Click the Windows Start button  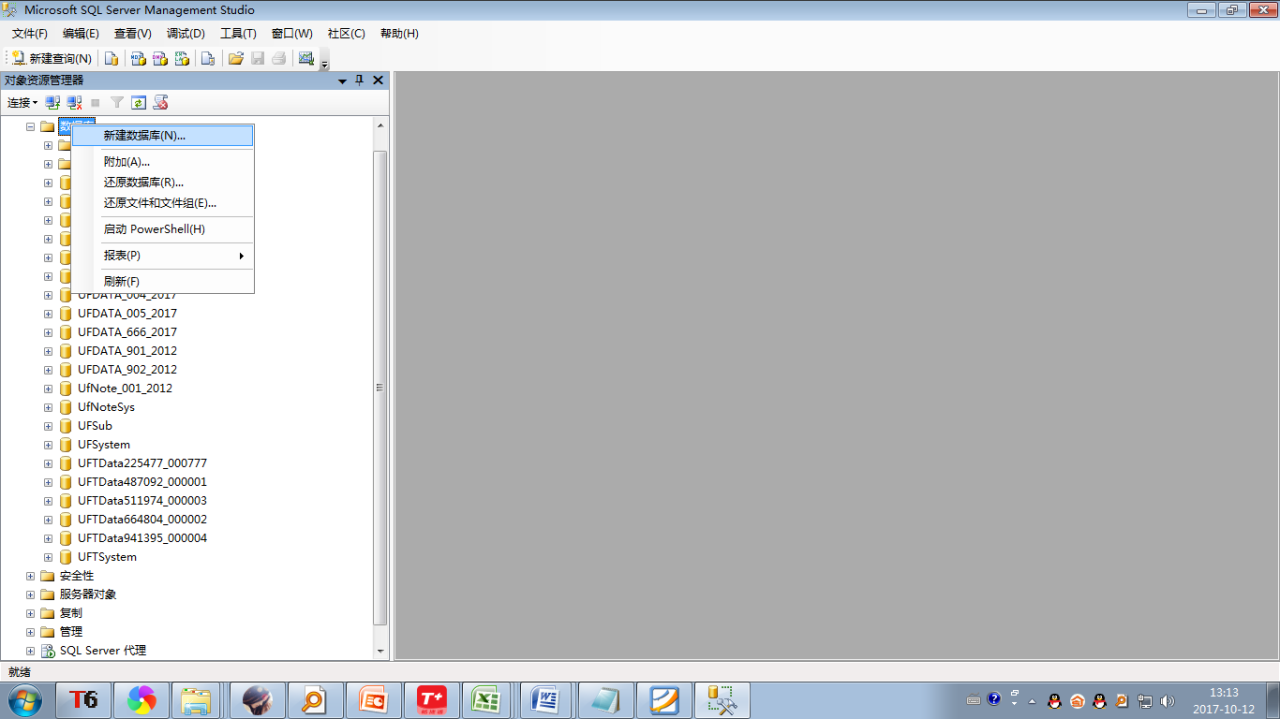click(x=24, y=700)
